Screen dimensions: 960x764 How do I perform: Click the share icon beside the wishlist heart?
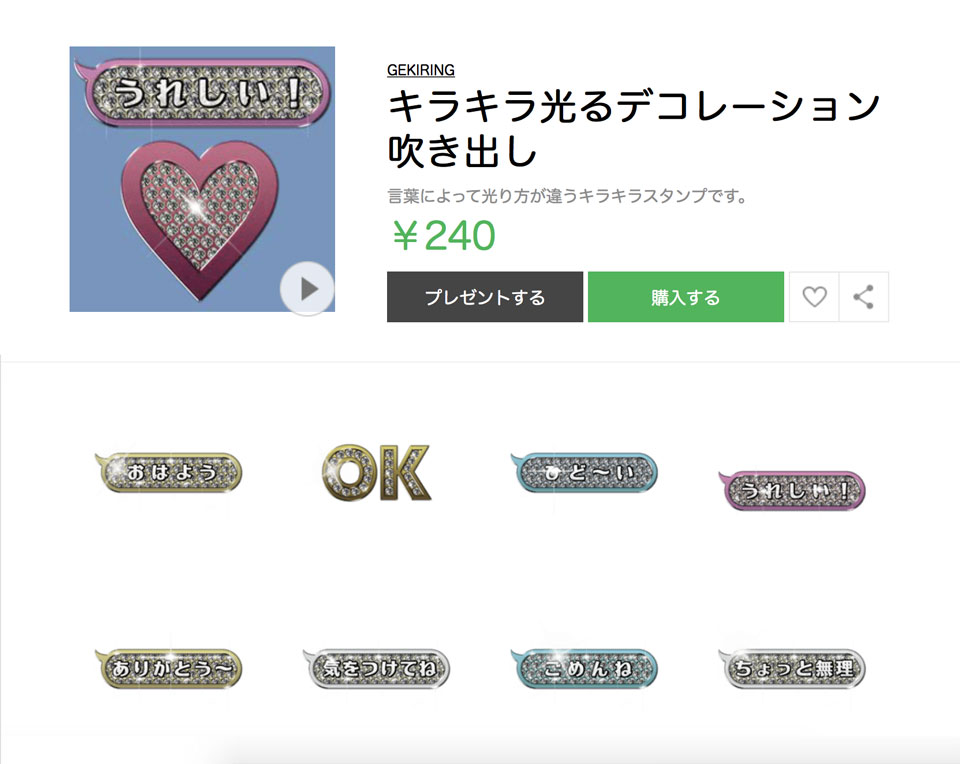click(x=864, y=297)
